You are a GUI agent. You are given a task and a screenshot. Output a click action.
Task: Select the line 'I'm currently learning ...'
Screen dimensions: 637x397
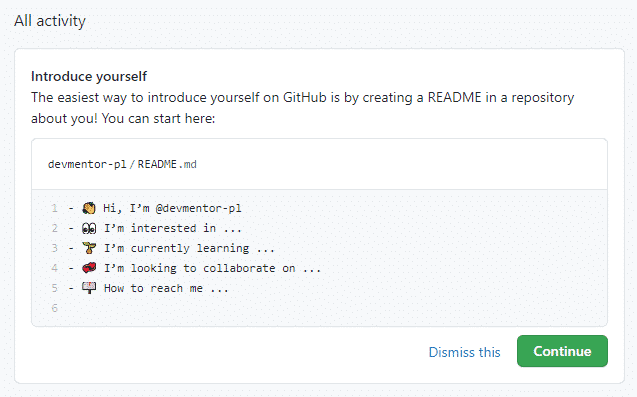189,248
